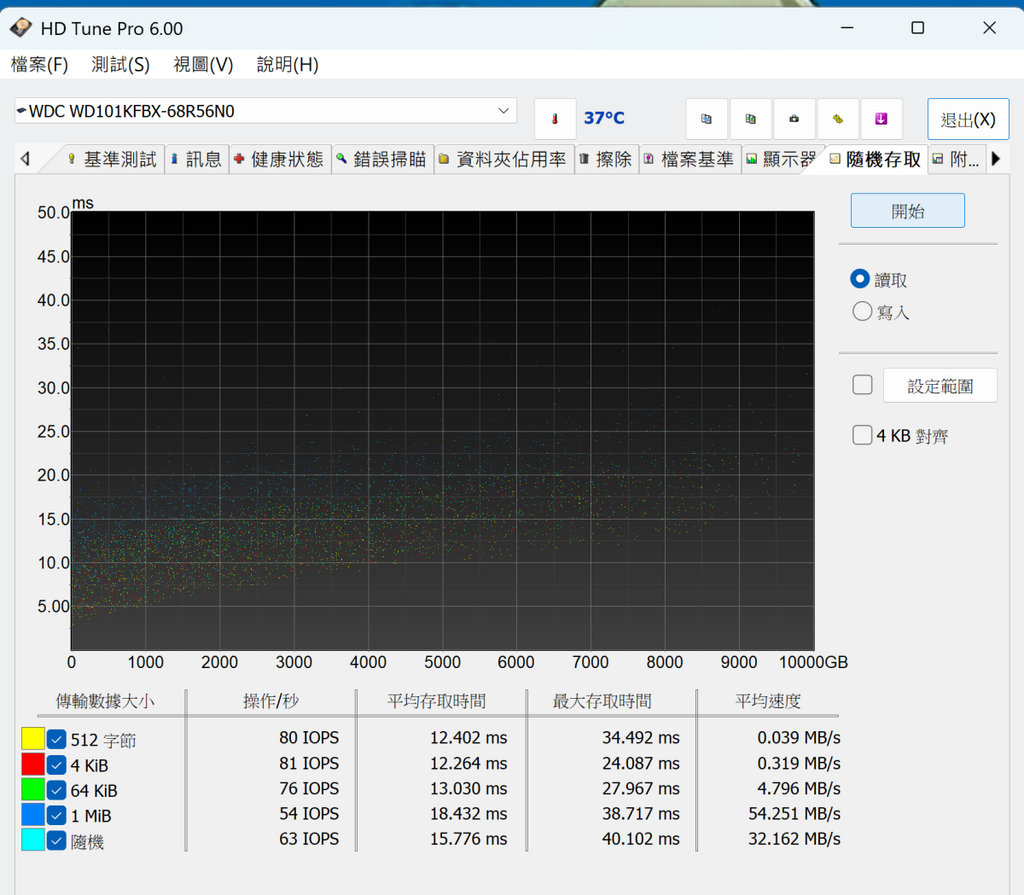Click the blue 1 MiB color swatch
Image resolution: width=1024 pixels, height=895 pixels.
point(33,815)
